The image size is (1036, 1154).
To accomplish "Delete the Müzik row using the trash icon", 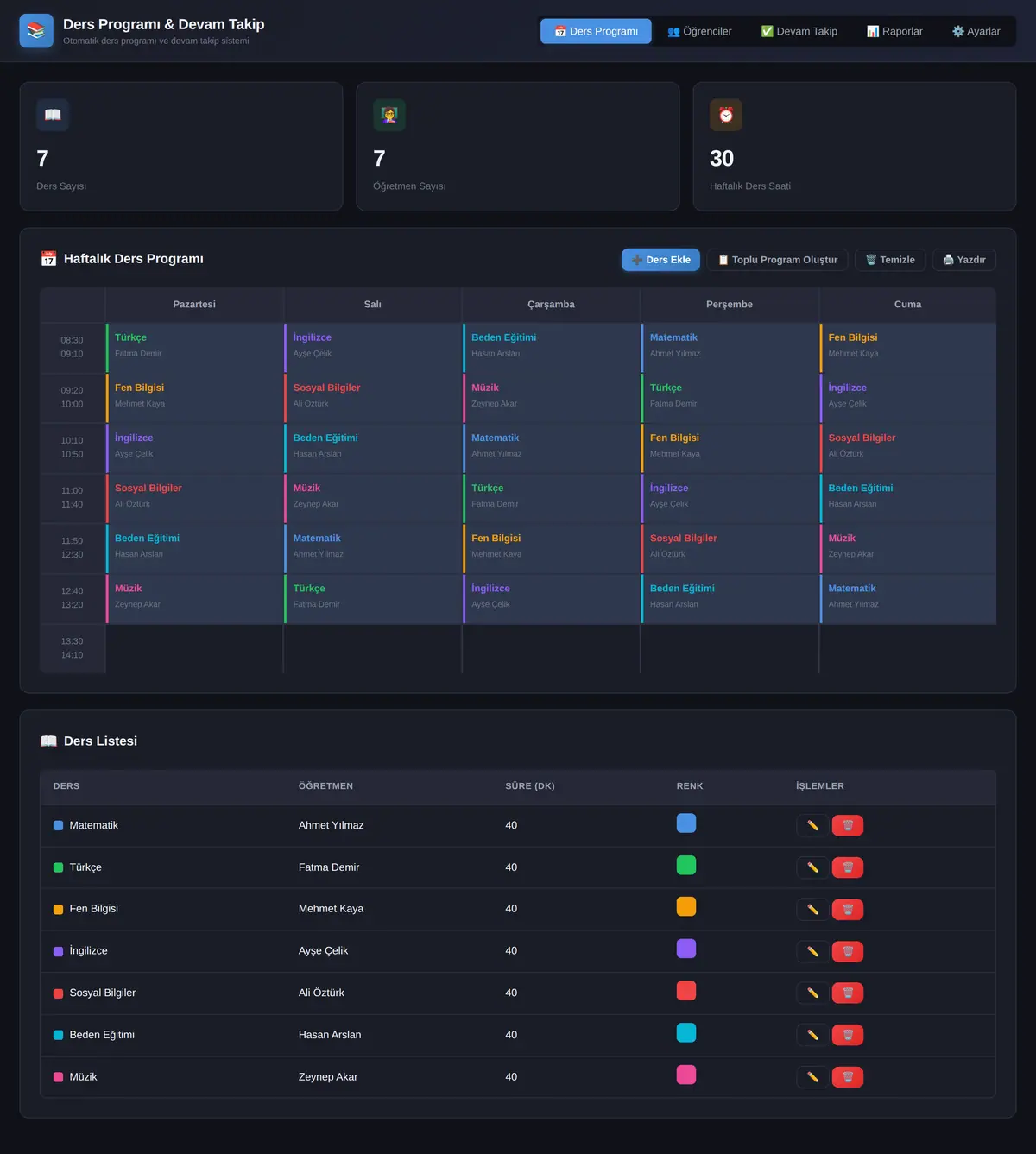I will pyautogui.click(x=848, y=1077).
